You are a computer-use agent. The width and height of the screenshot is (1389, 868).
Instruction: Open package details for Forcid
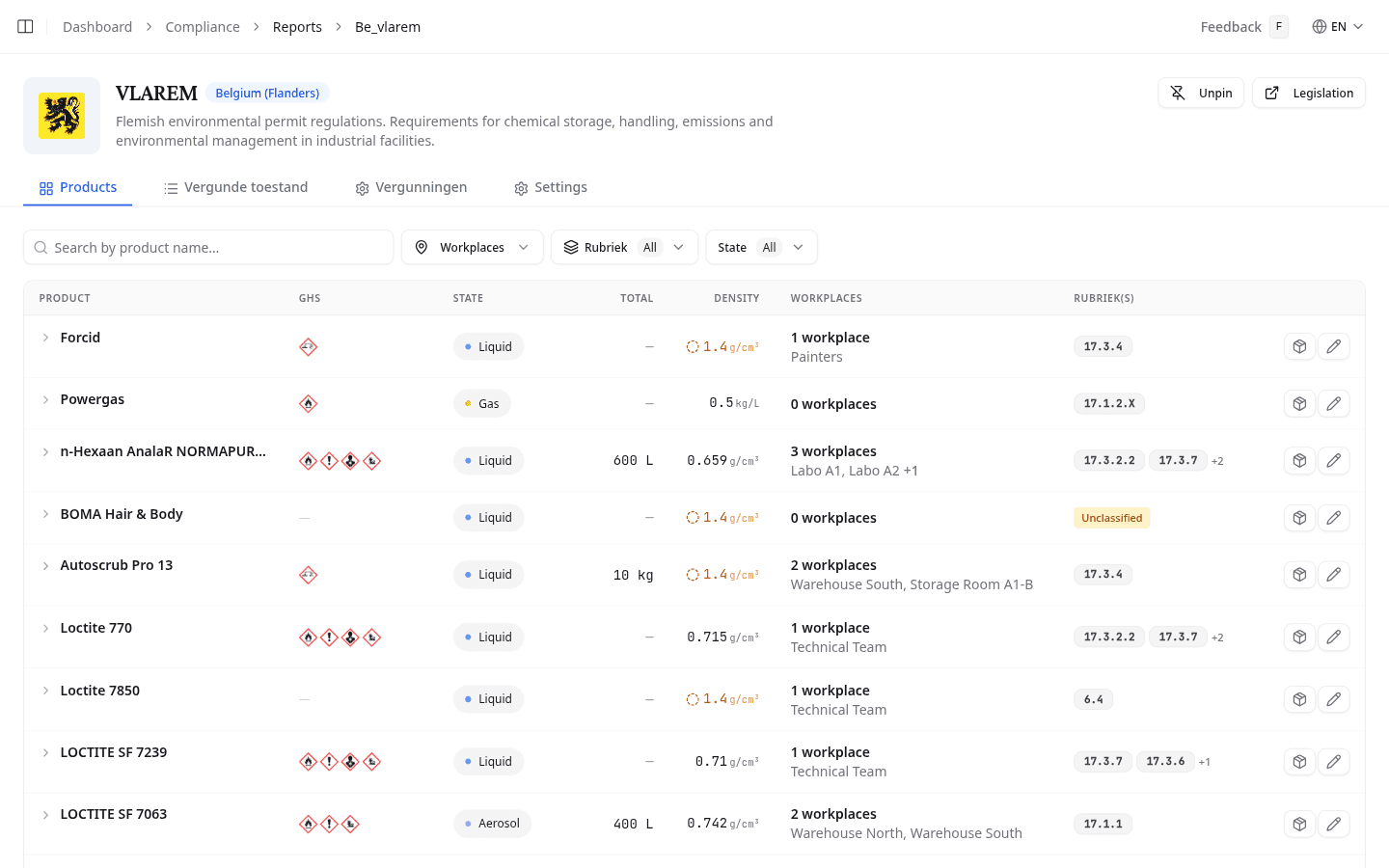[x=1299, y=346]
